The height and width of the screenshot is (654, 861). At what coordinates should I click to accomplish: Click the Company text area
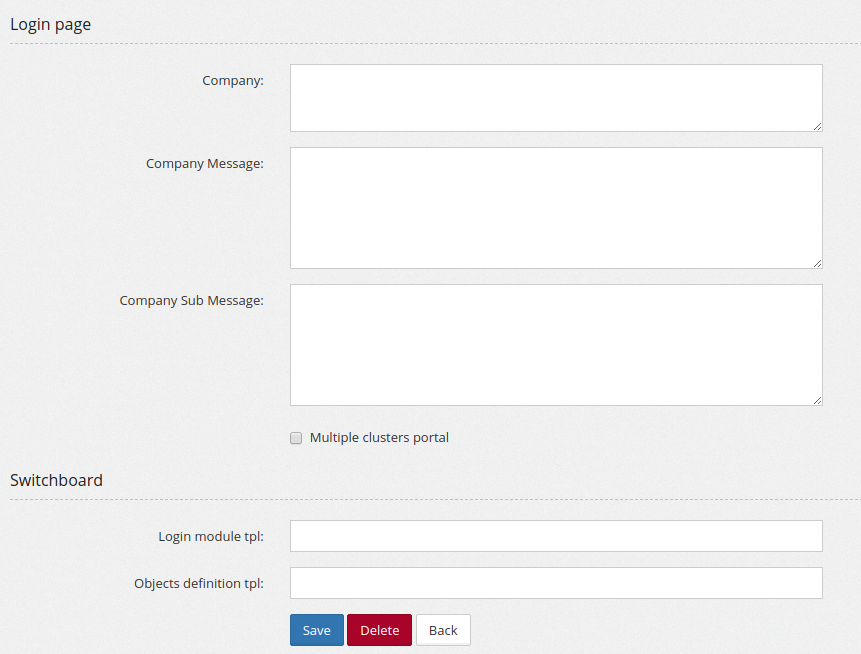click(x=556, y=98)
